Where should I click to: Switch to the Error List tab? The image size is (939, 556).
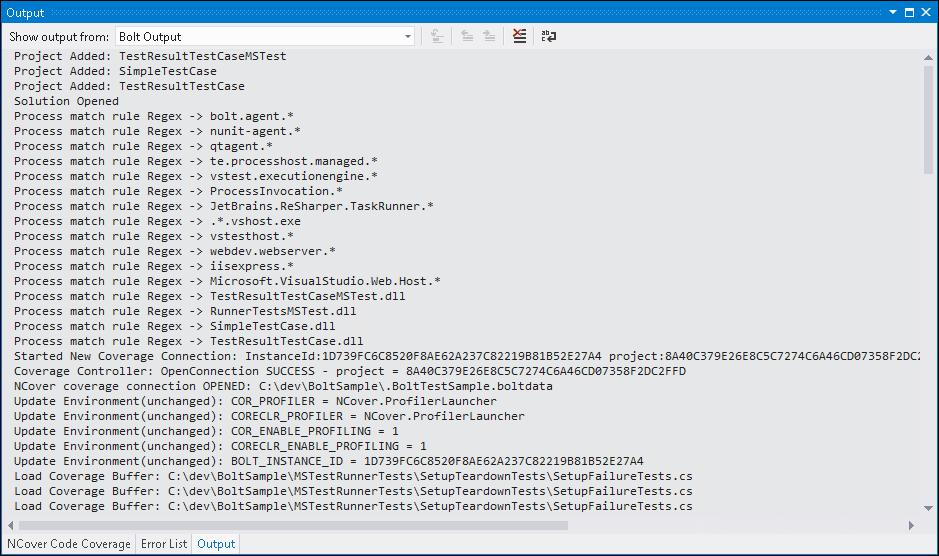coord(164,544)
